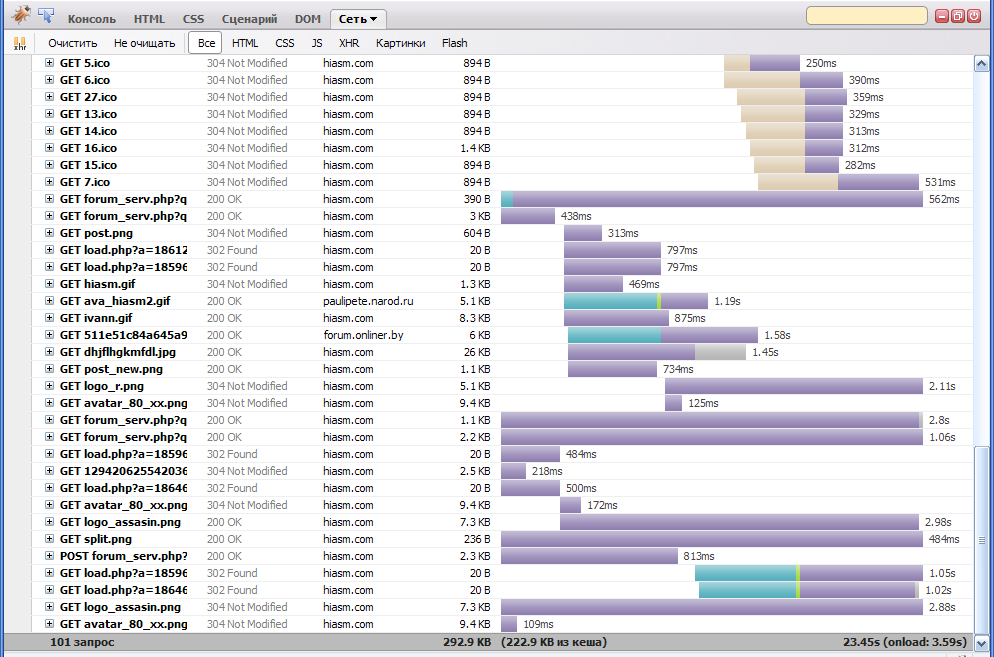Switch to the Консоль tab

(x=92, y=19)
